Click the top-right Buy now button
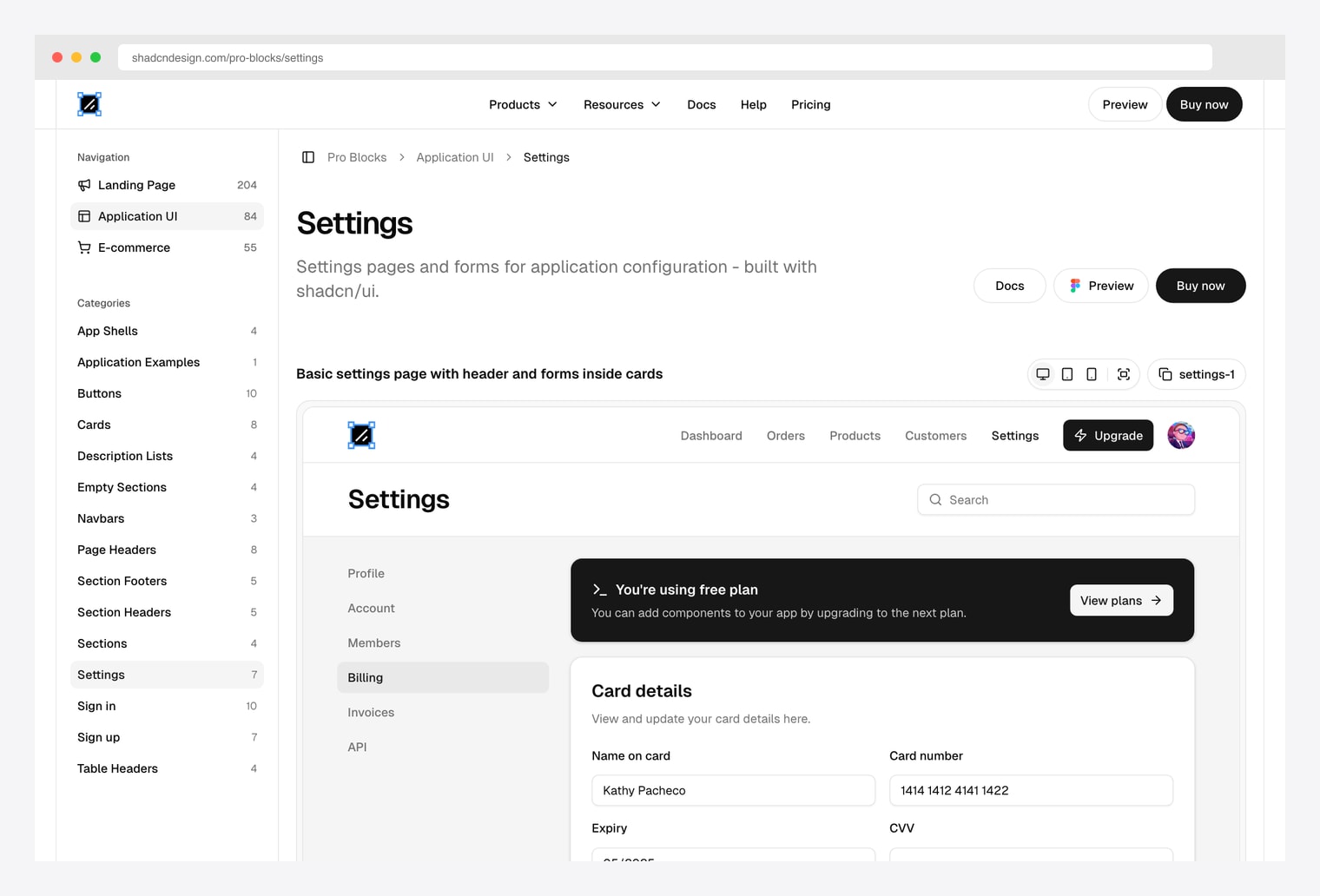The width and height of the screenshot is (1320, 896). (1204, 104)
